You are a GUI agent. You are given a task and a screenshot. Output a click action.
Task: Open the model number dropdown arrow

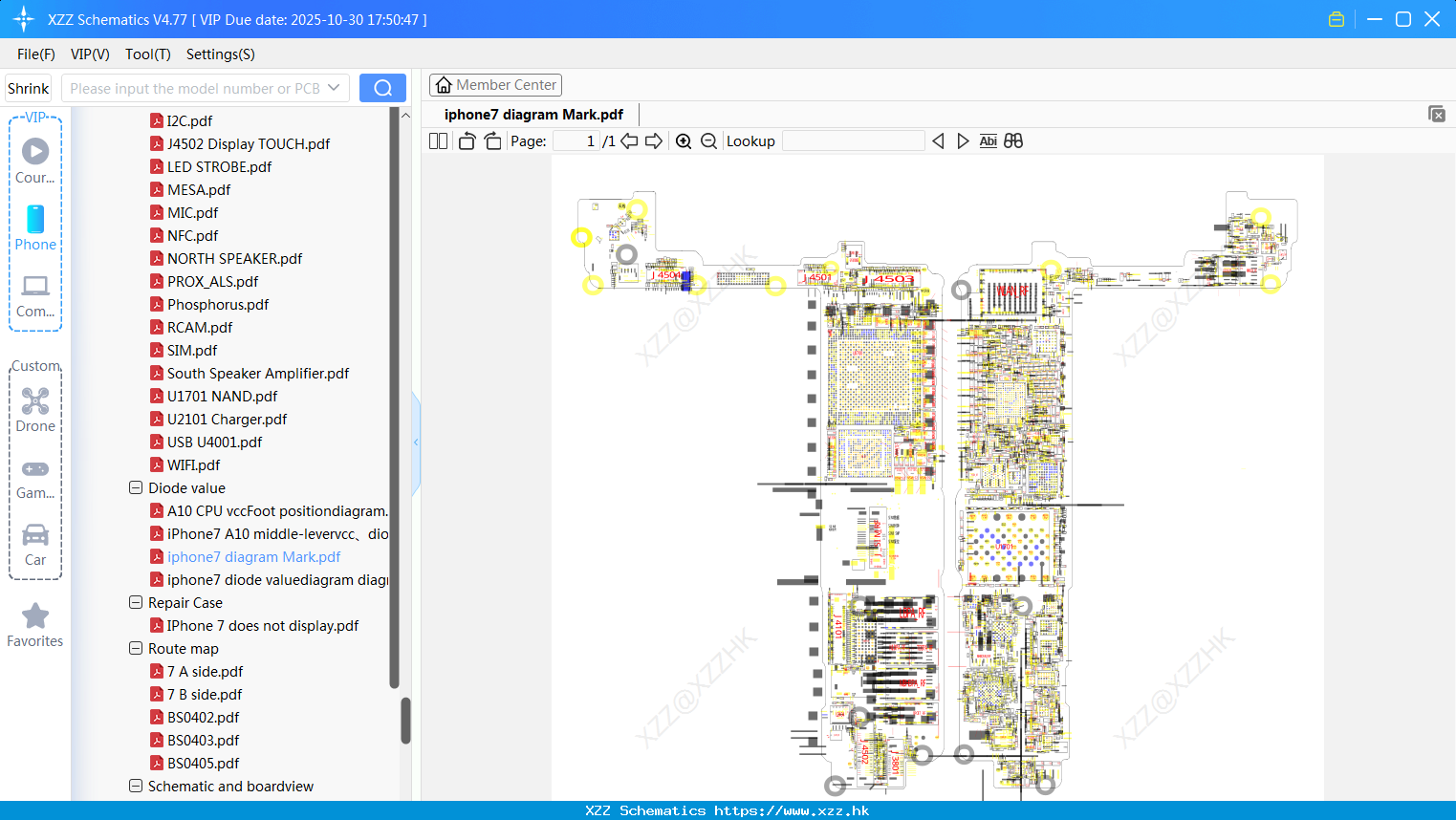tap(334, 88)
